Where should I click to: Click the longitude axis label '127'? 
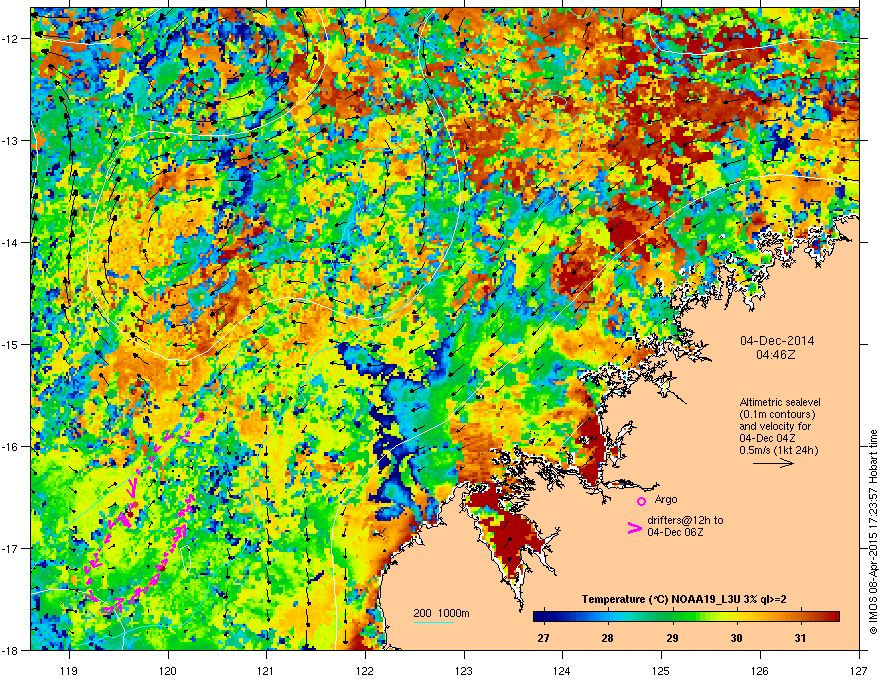point(859,670)
